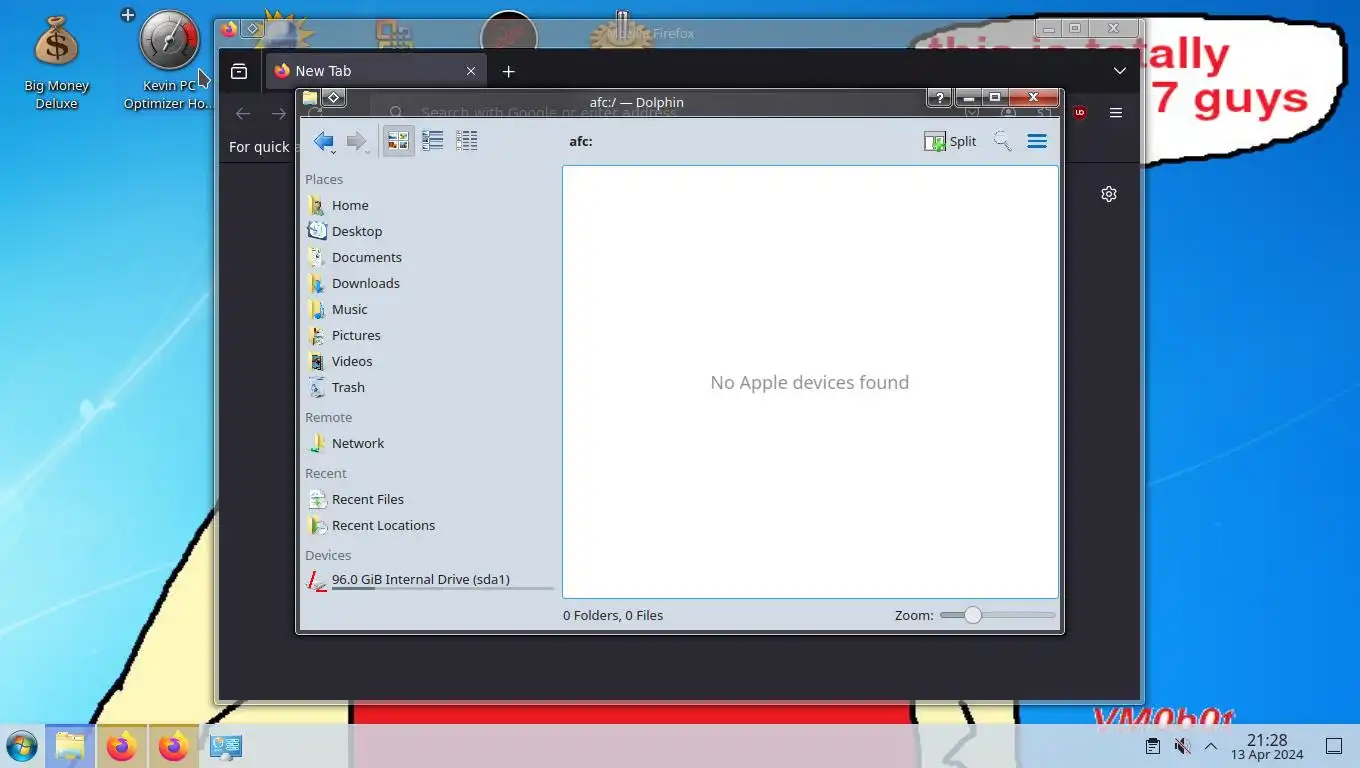Open a new Firefox tab with plus button
The image size is (1360, 768).
tap(508, 71)
